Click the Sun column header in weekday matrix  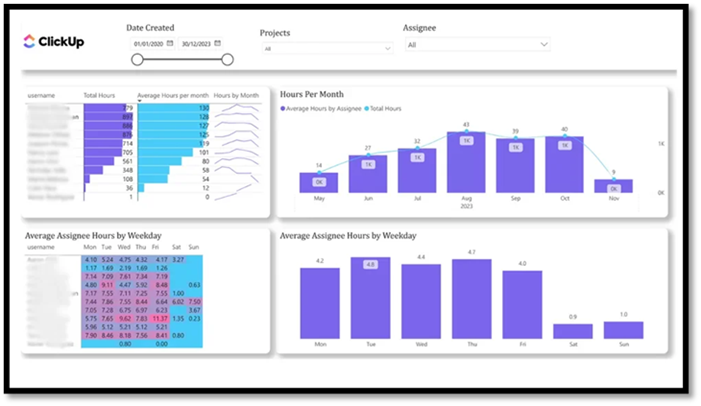click(193, 246)
